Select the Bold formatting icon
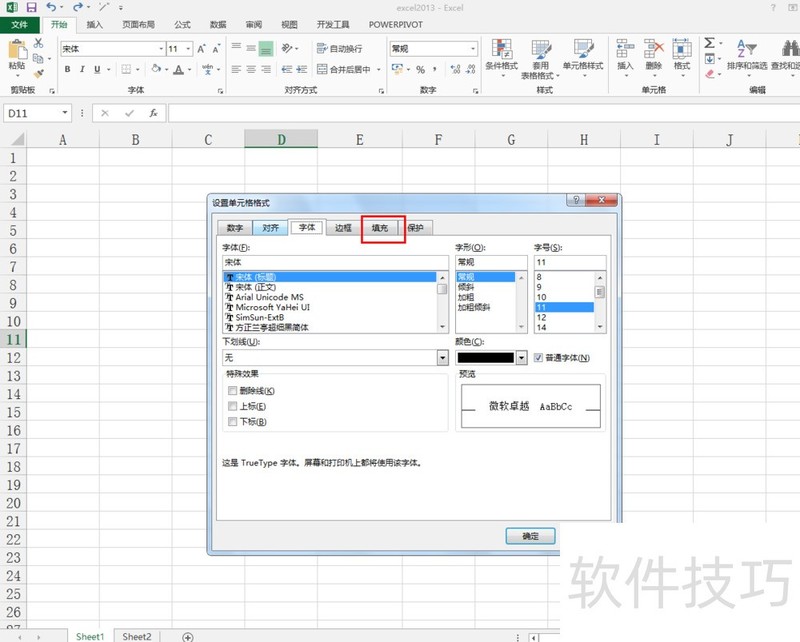Image resolution: width=800 pixels, height=642 pixels. 67,69
